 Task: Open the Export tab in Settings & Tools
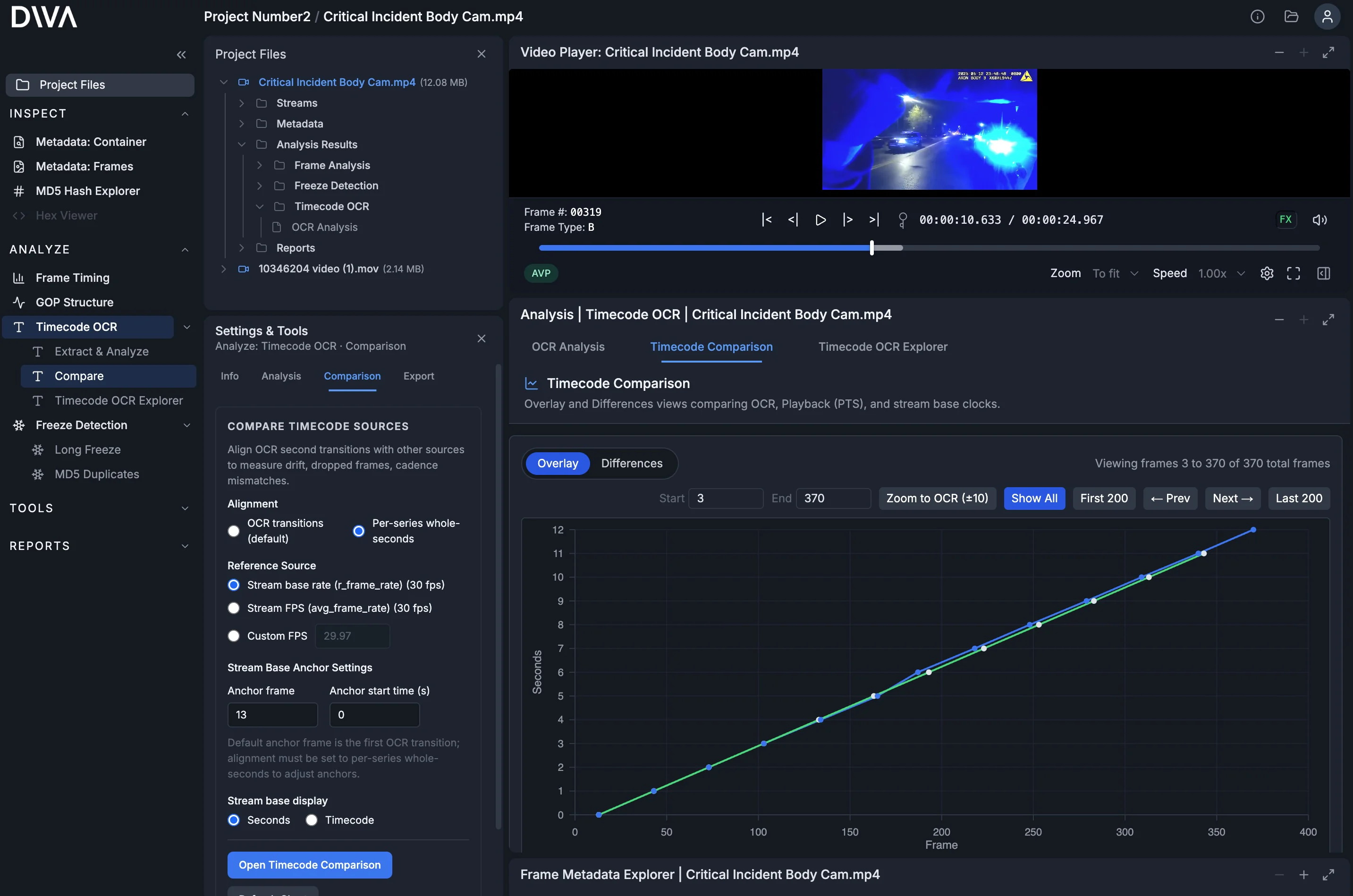tap(419, 377)
